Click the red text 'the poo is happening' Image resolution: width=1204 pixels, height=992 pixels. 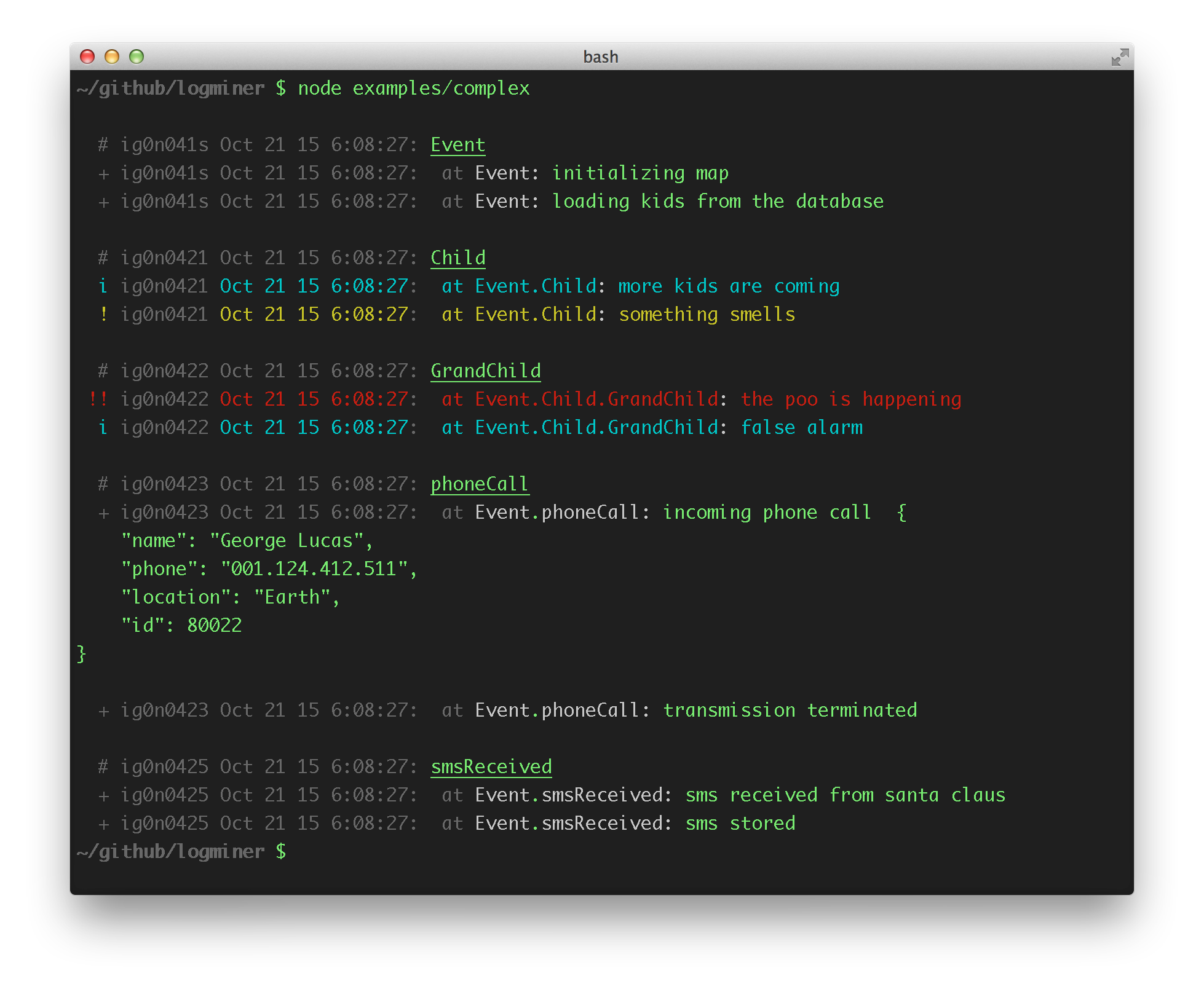coord(850,400)
